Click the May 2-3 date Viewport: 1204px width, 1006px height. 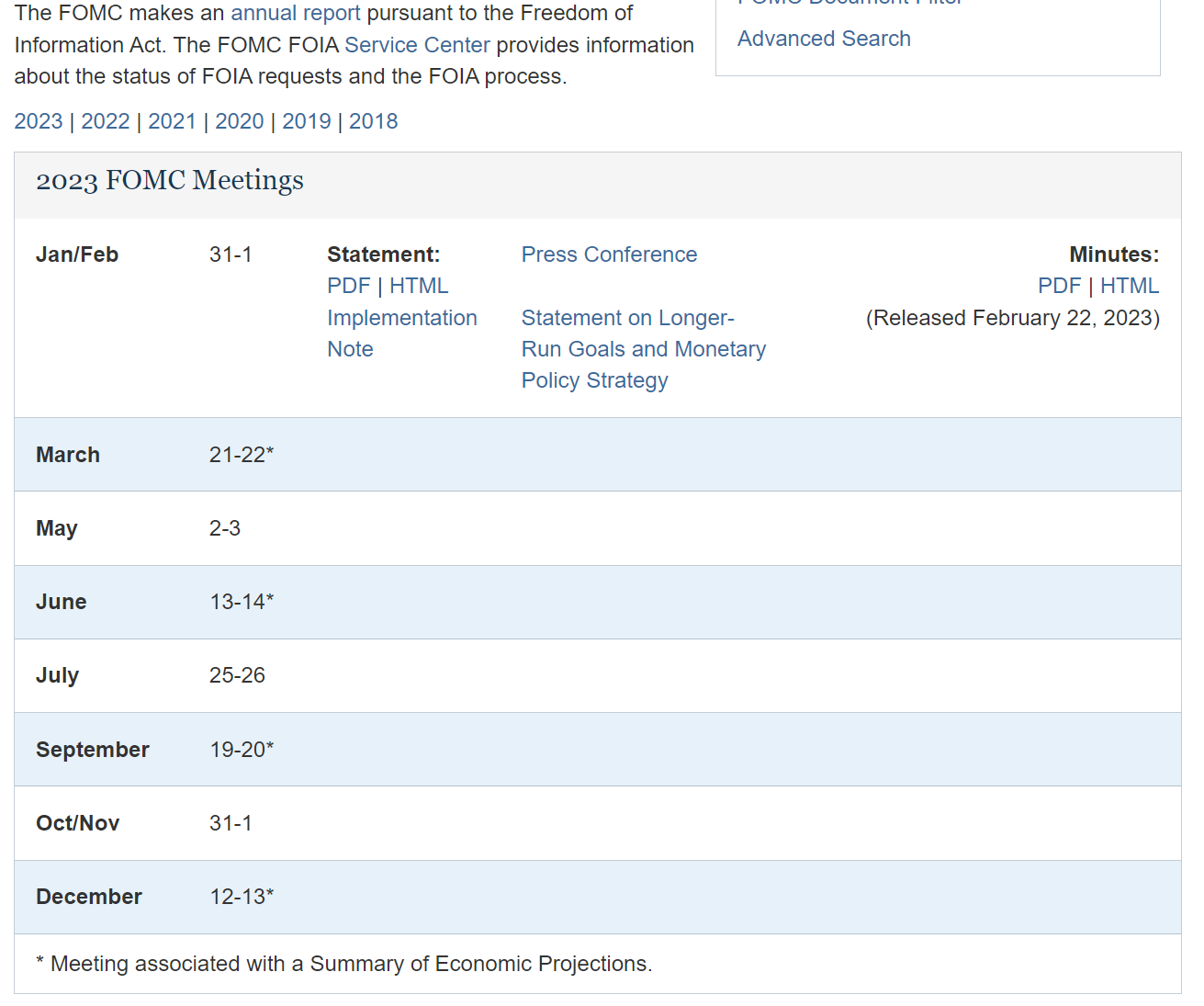click(225, 528)
